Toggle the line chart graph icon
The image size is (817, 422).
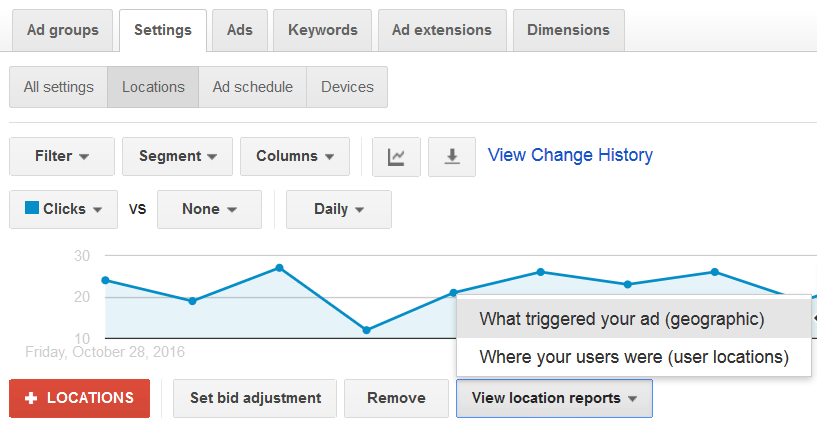[396, 157]
